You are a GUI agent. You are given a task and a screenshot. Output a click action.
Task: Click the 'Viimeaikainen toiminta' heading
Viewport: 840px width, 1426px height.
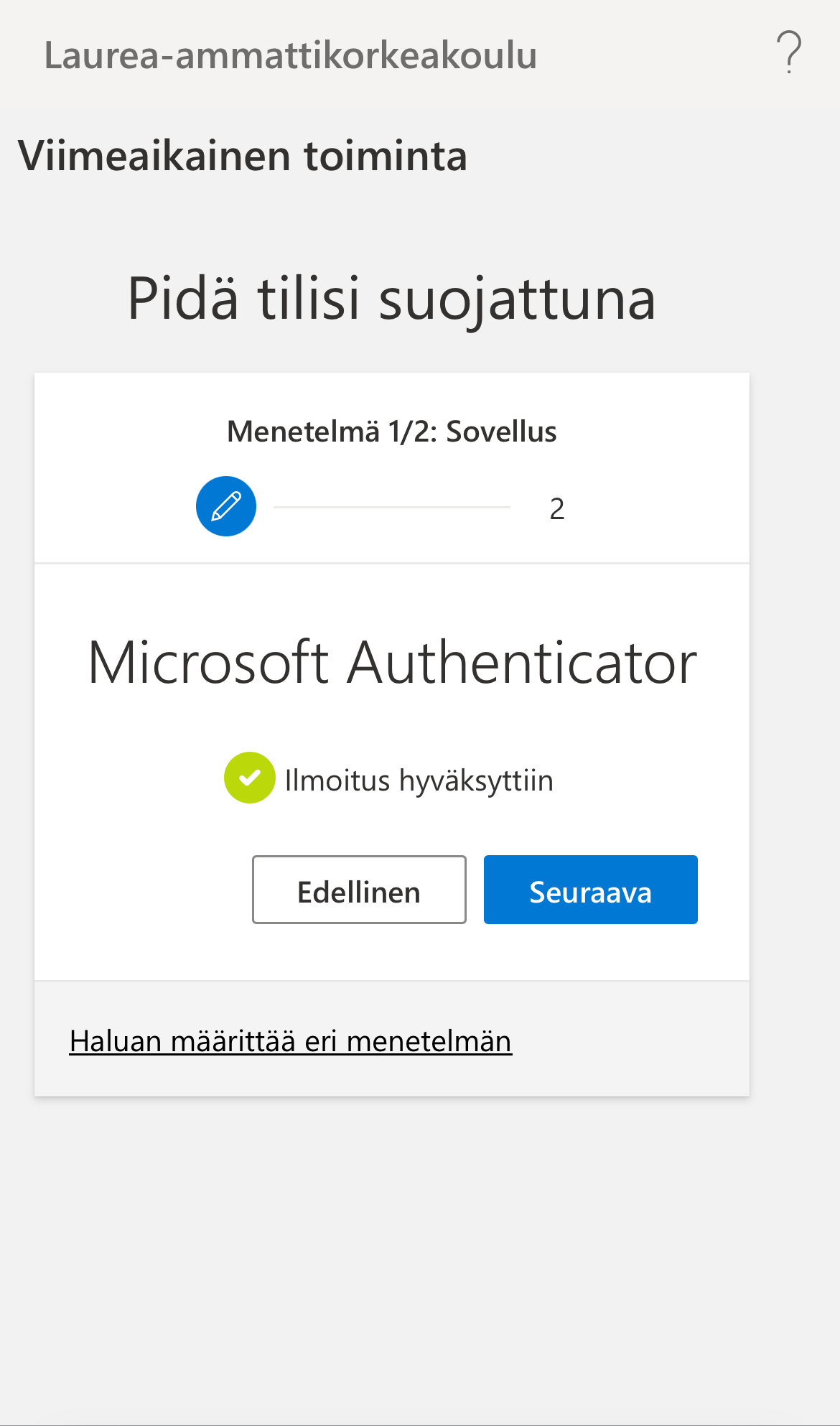point(243,156)
